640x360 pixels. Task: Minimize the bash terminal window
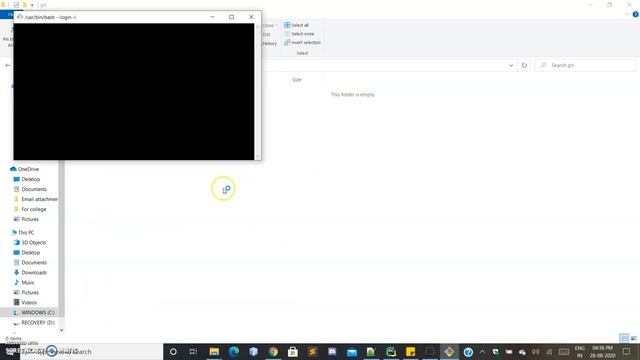pos(212,17)
